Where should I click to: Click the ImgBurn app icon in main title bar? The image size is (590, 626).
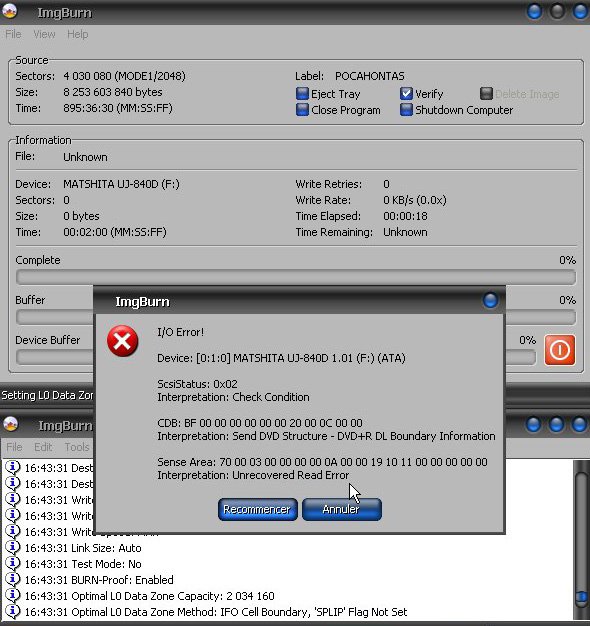10,11
